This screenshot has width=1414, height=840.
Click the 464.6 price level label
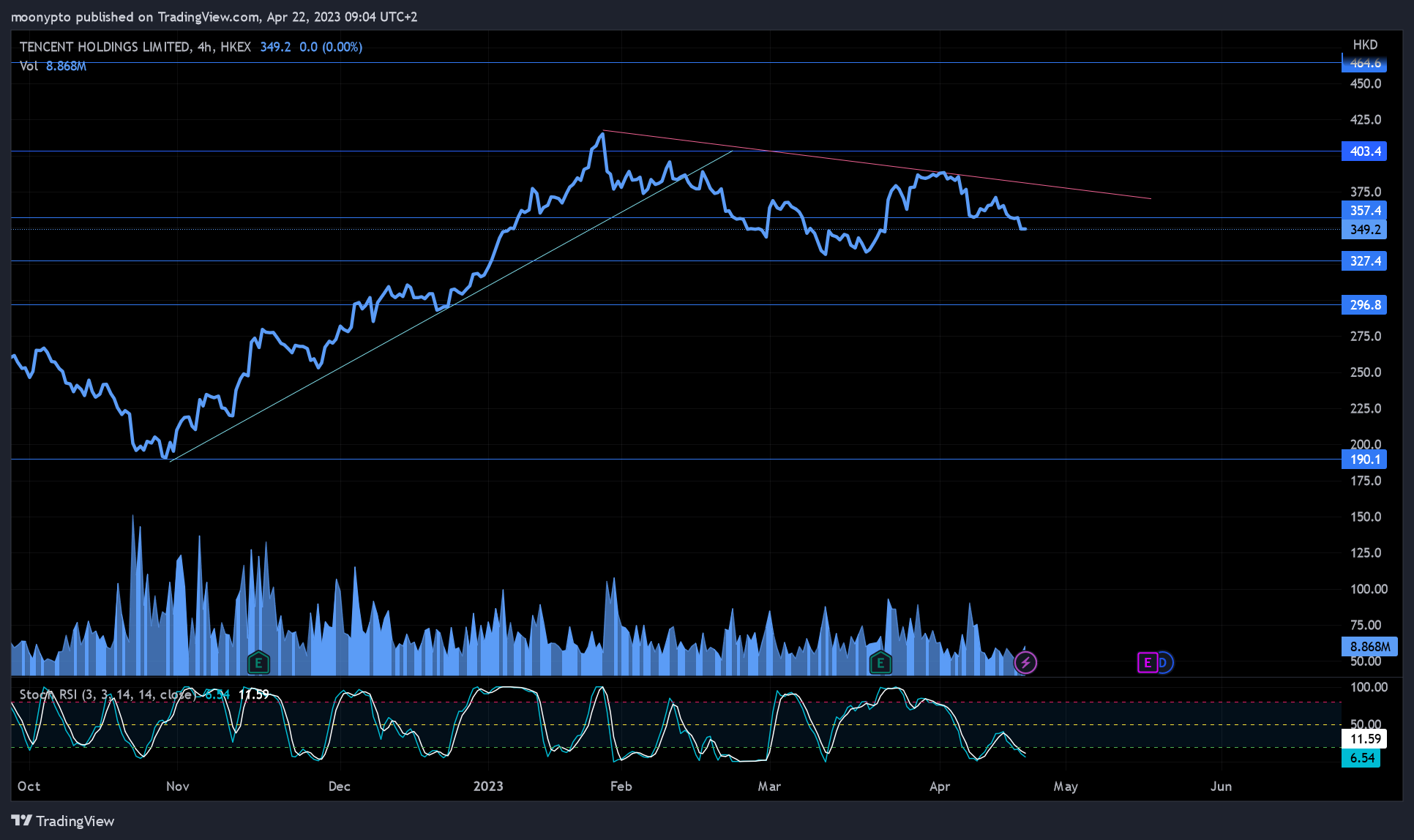[x=1364, y=63]
